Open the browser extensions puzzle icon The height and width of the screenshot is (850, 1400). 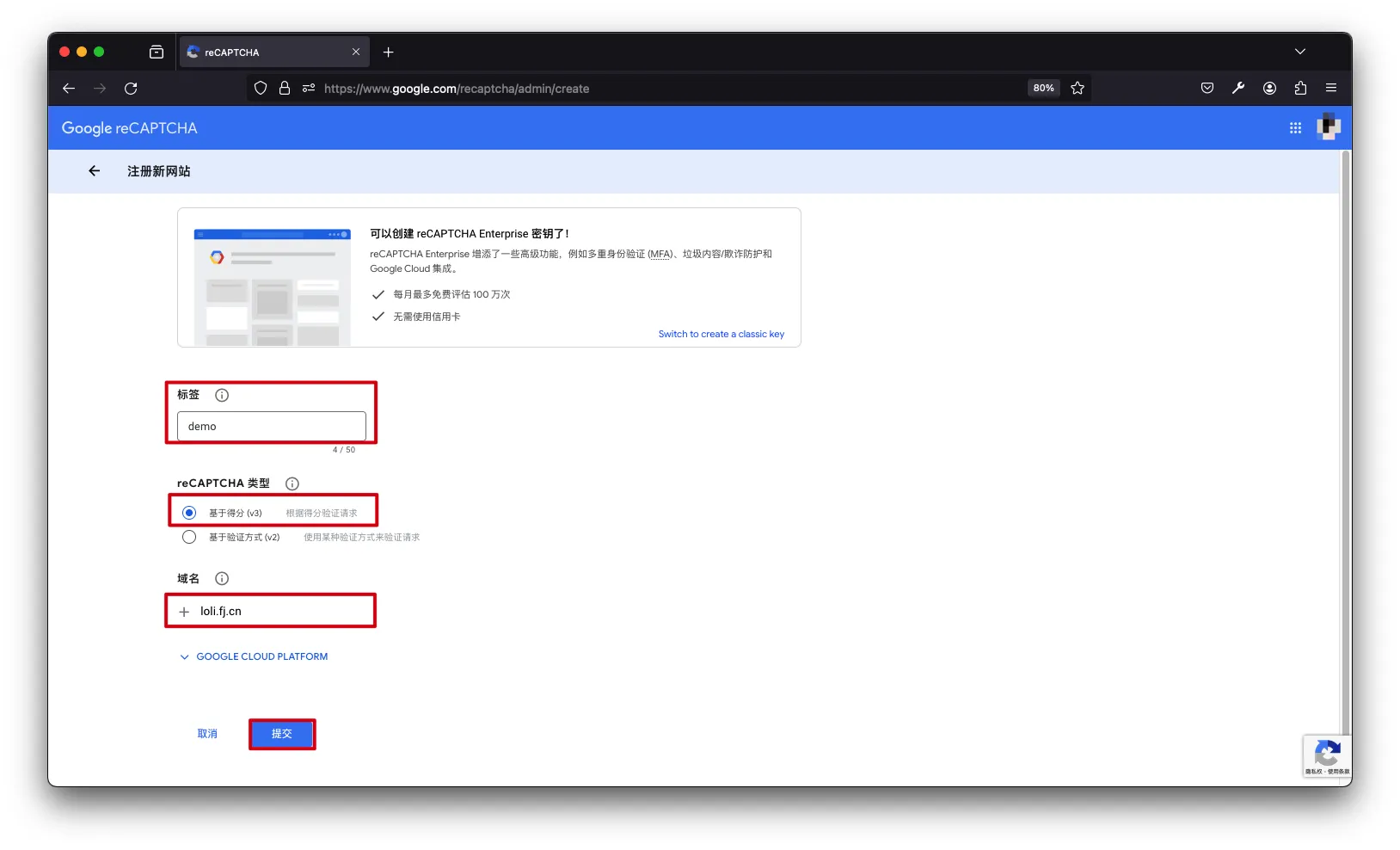point(1300,89)
